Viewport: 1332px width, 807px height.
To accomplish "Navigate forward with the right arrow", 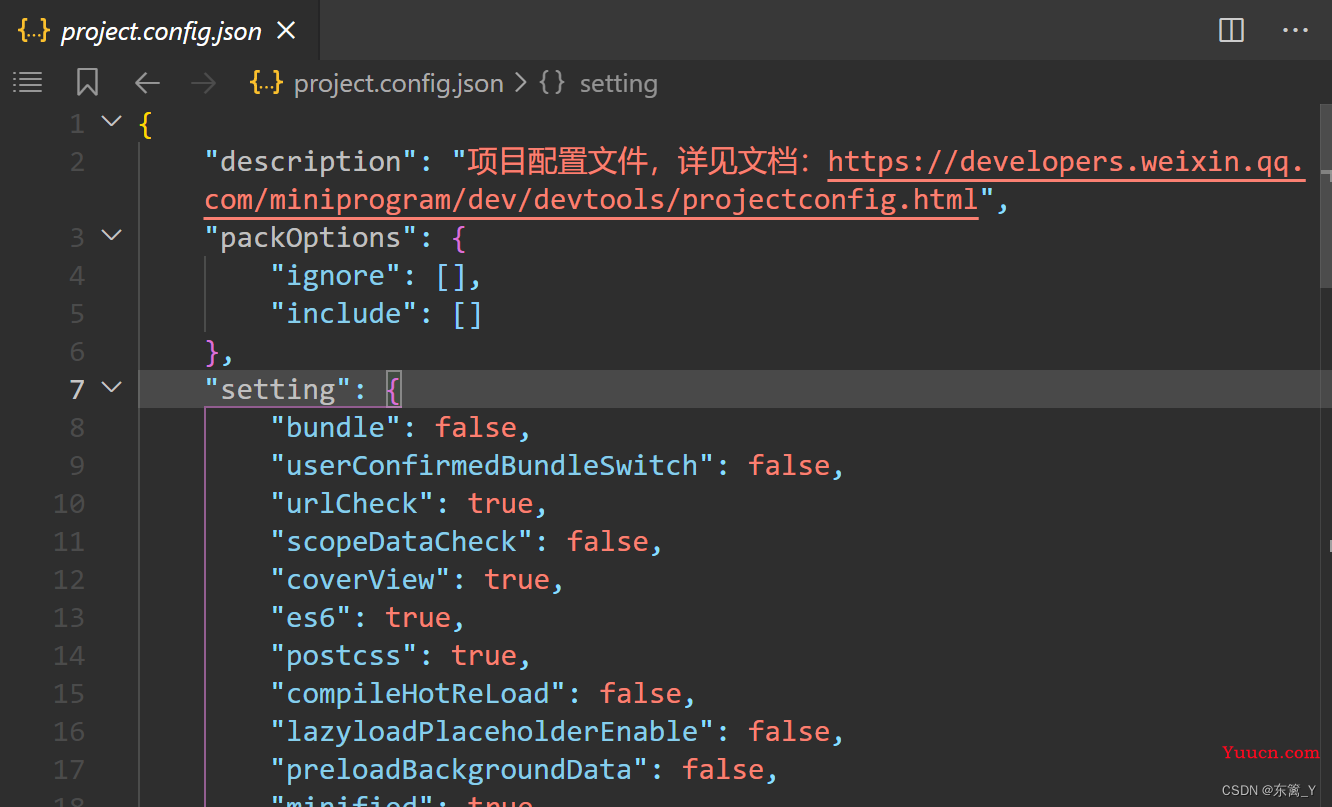I will click(x=203, y=83).
